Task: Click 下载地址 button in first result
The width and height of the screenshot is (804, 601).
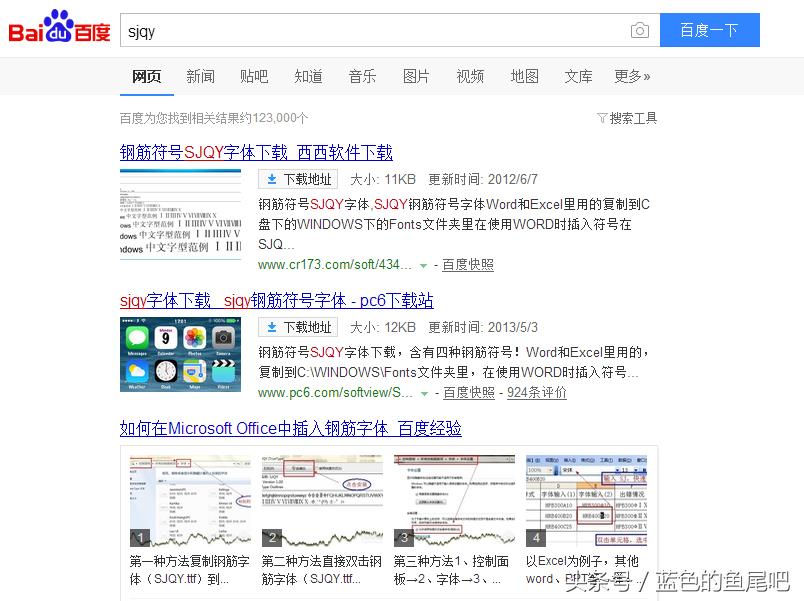Action: 298,180
